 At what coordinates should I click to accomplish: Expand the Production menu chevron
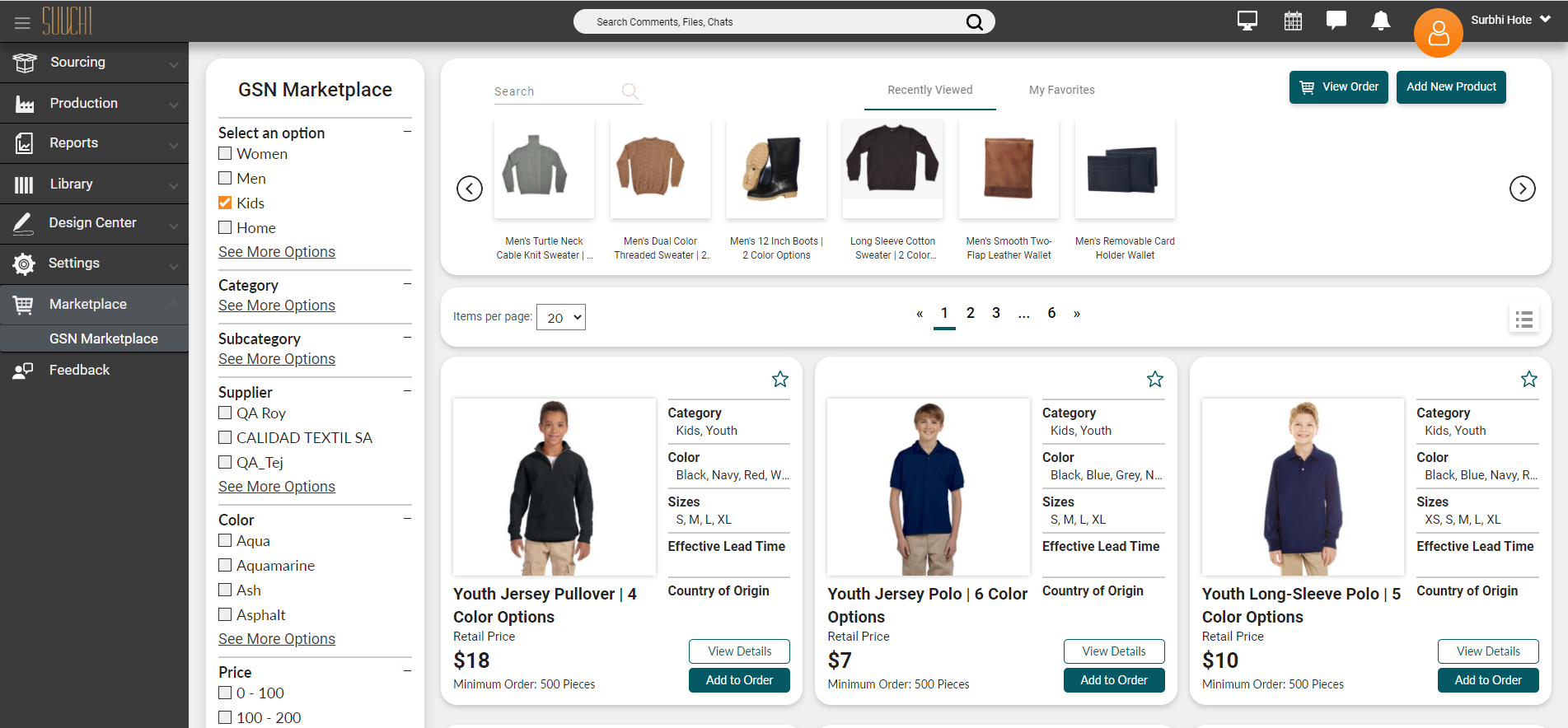click(x=173, y=105)
